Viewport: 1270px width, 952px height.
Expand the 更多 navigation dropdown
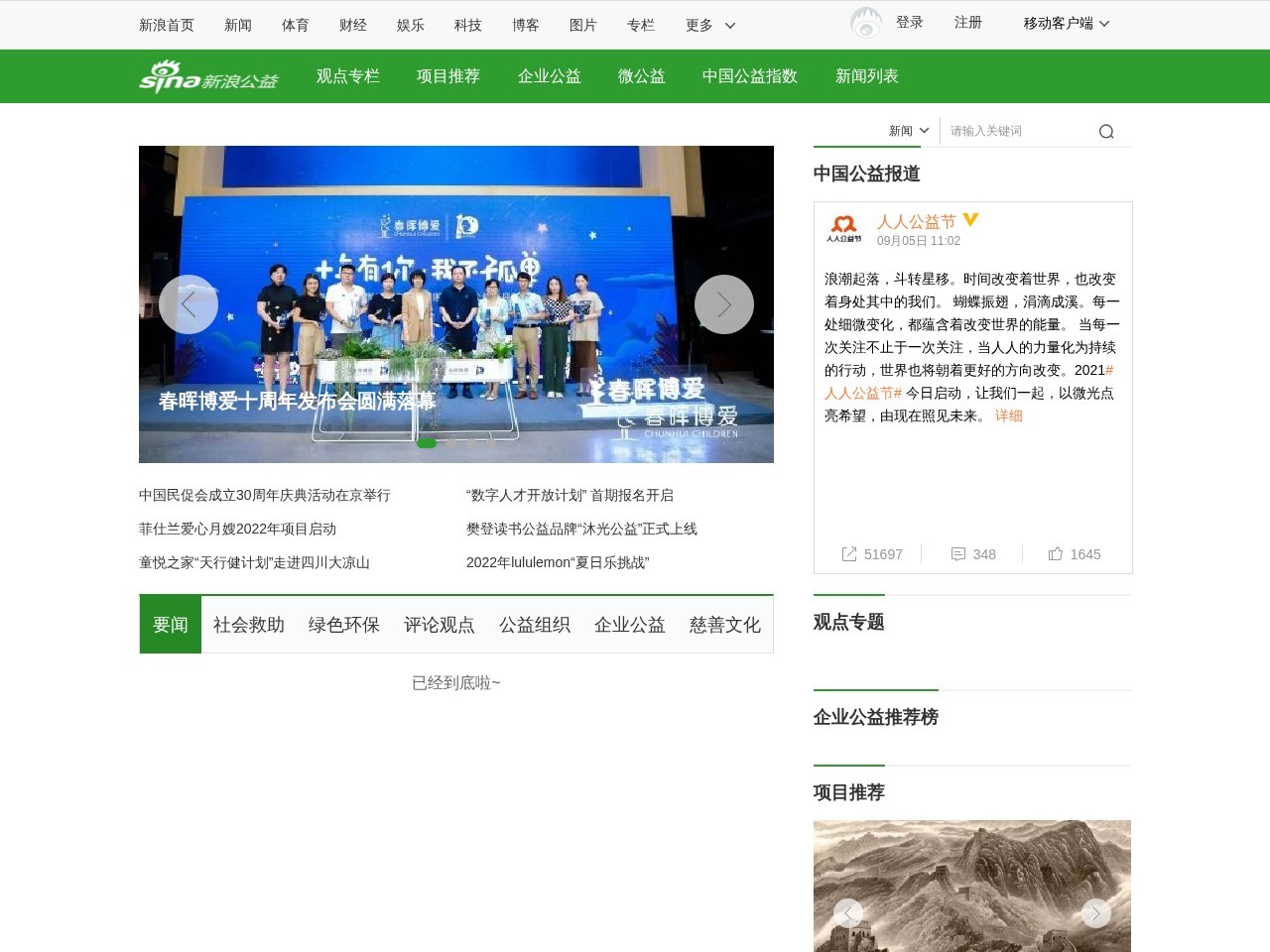pos(707,25)
